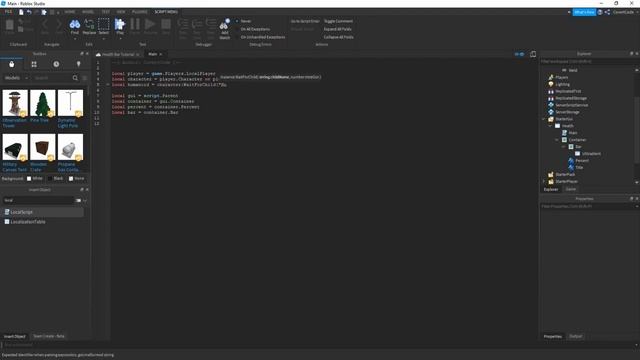The width and height of the screenshot is (640, 360).
Task: Open the Toolbox filter options icon
Action: (84, 78)
